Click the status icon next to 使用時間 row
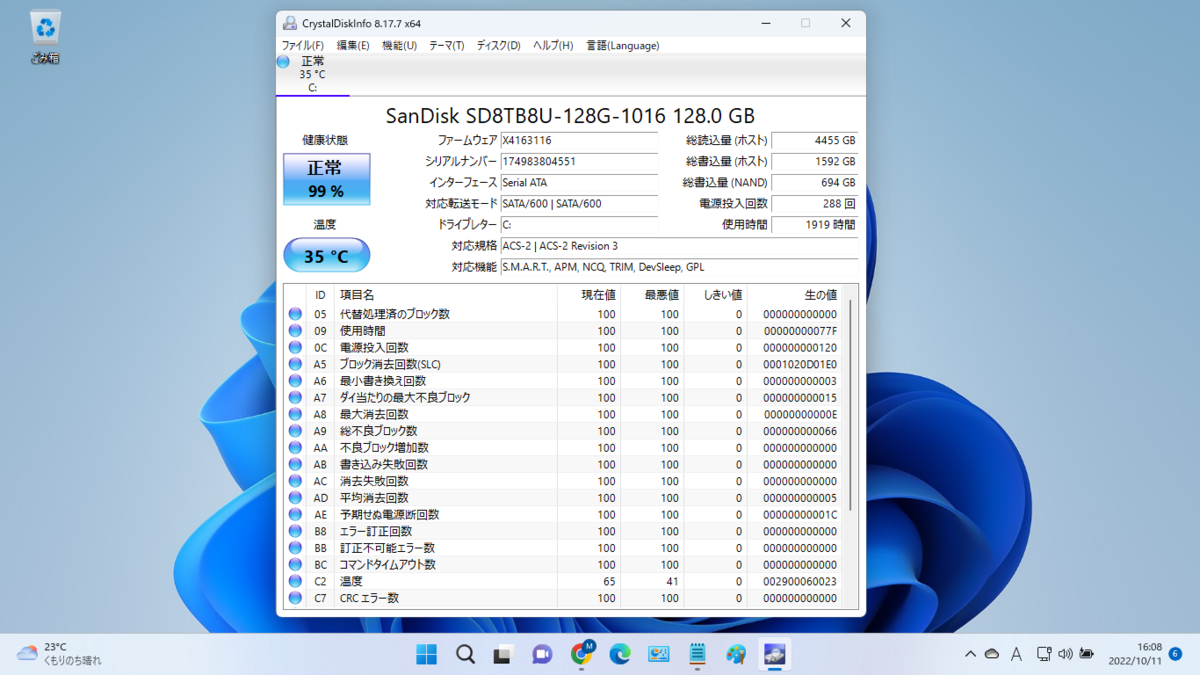The height and width of the screenshot is (675, 1200). tap(295, 330)
